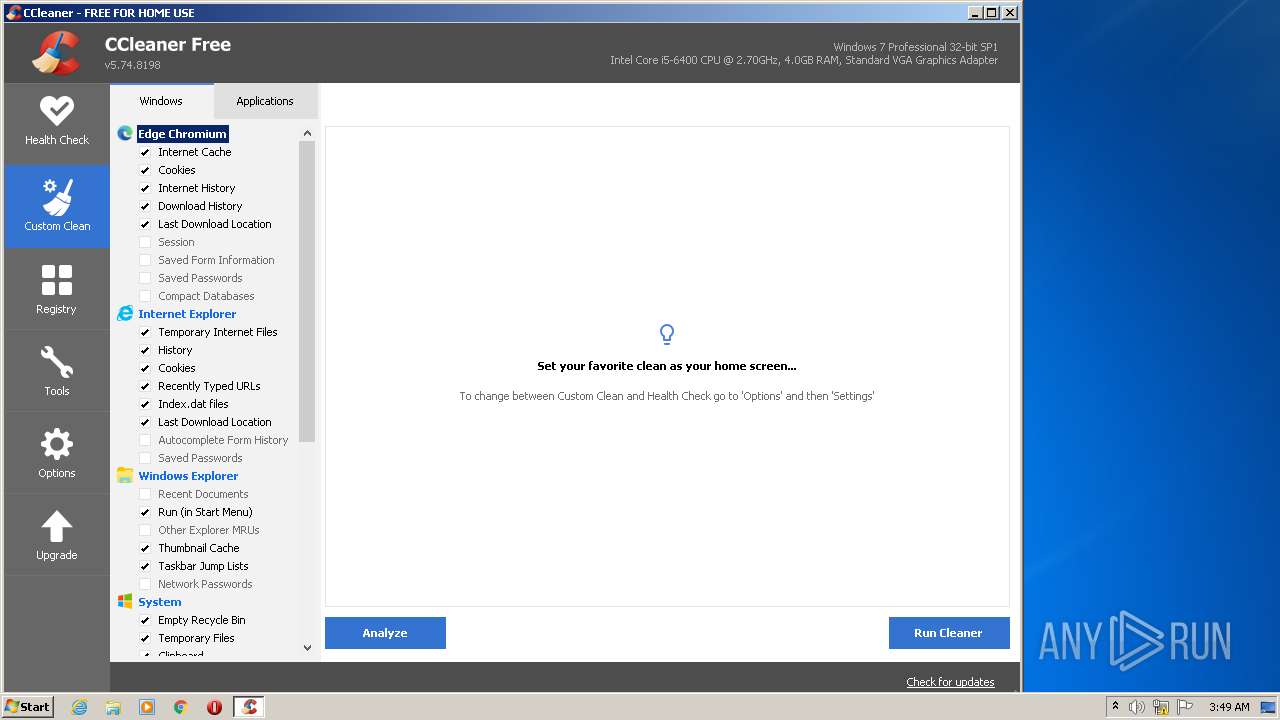Click the v5.74.8198 version text
1280x720 pixels.
point(133,65)
